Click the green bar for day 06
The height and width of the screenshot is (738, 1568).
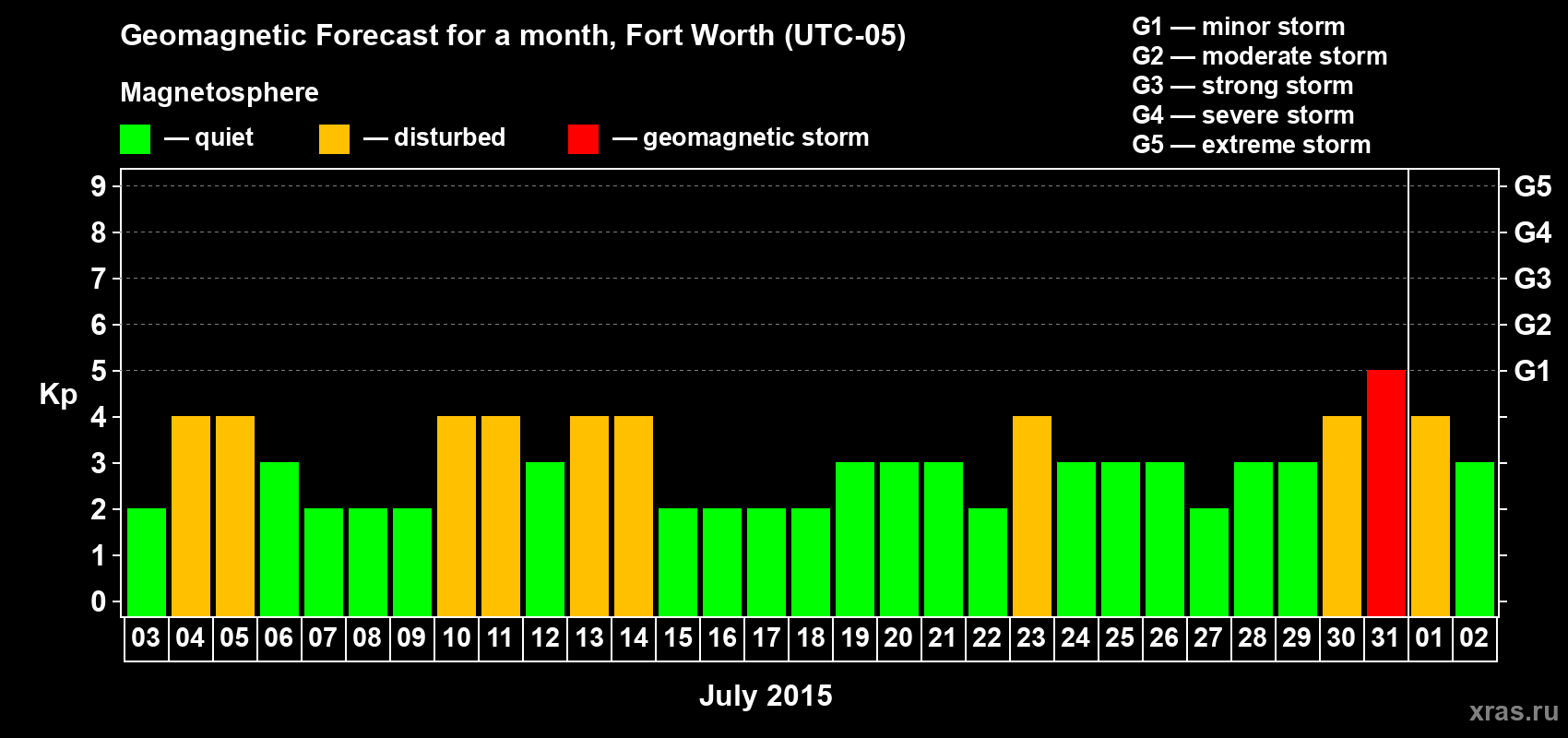[279, 539]
